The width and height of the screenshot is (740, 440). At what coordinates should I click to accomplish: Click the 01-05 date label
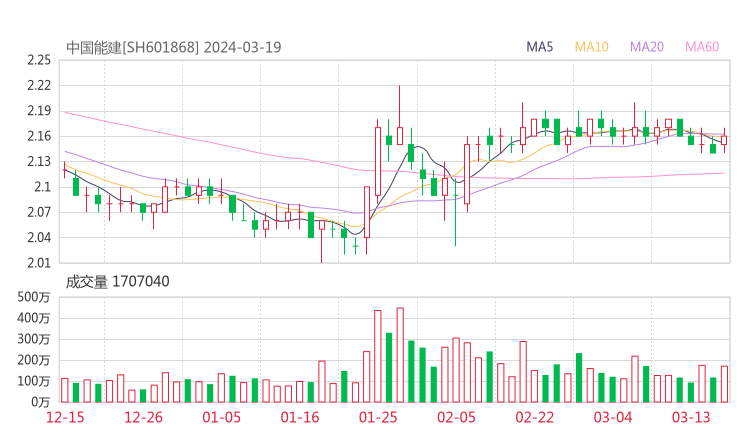(x=221, y=417)
